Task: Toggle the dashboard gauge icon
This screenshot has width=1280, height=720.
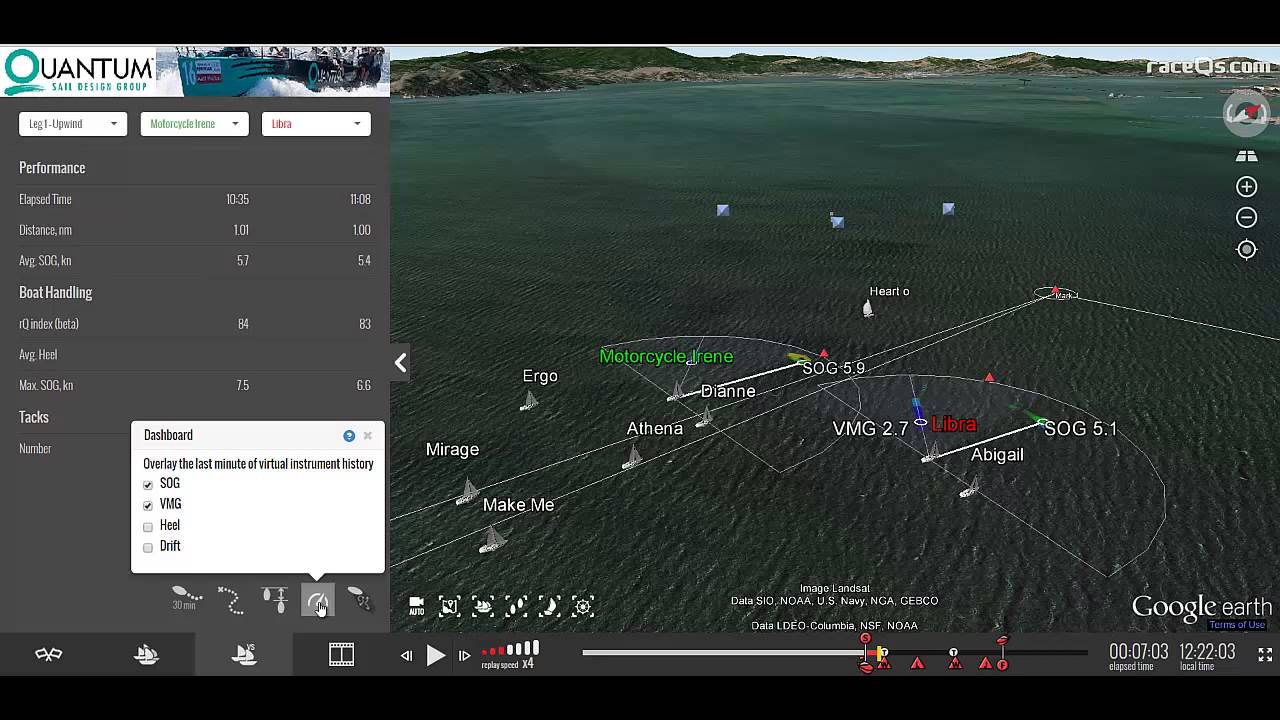Action: pos(317,601)
